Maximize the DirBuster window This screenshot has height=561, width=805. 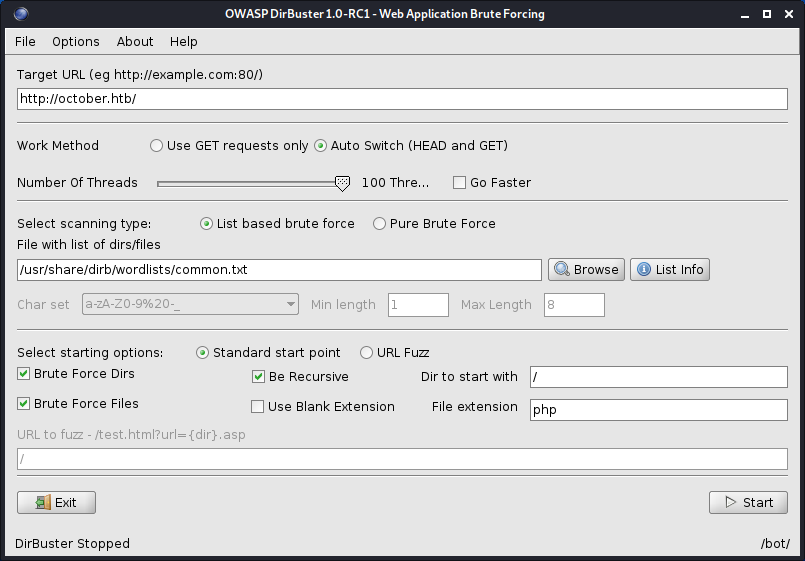tap(766, 14)
